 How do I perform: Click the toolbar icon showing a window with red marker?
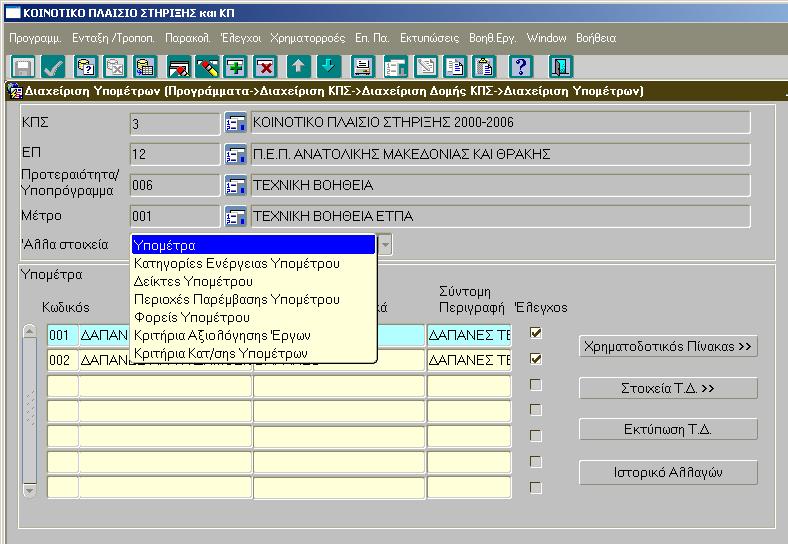179,66
